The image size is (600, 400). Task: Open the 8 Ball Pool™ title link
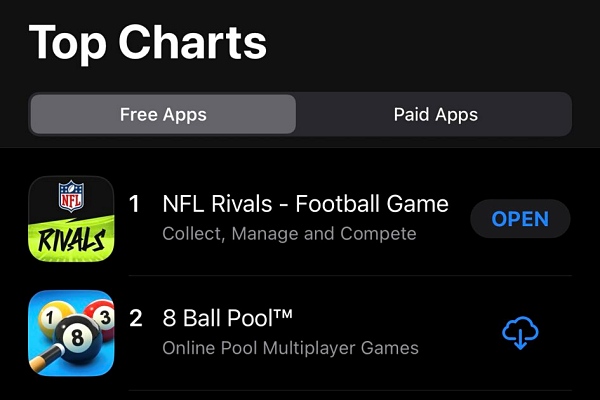[x=227, y=318]
